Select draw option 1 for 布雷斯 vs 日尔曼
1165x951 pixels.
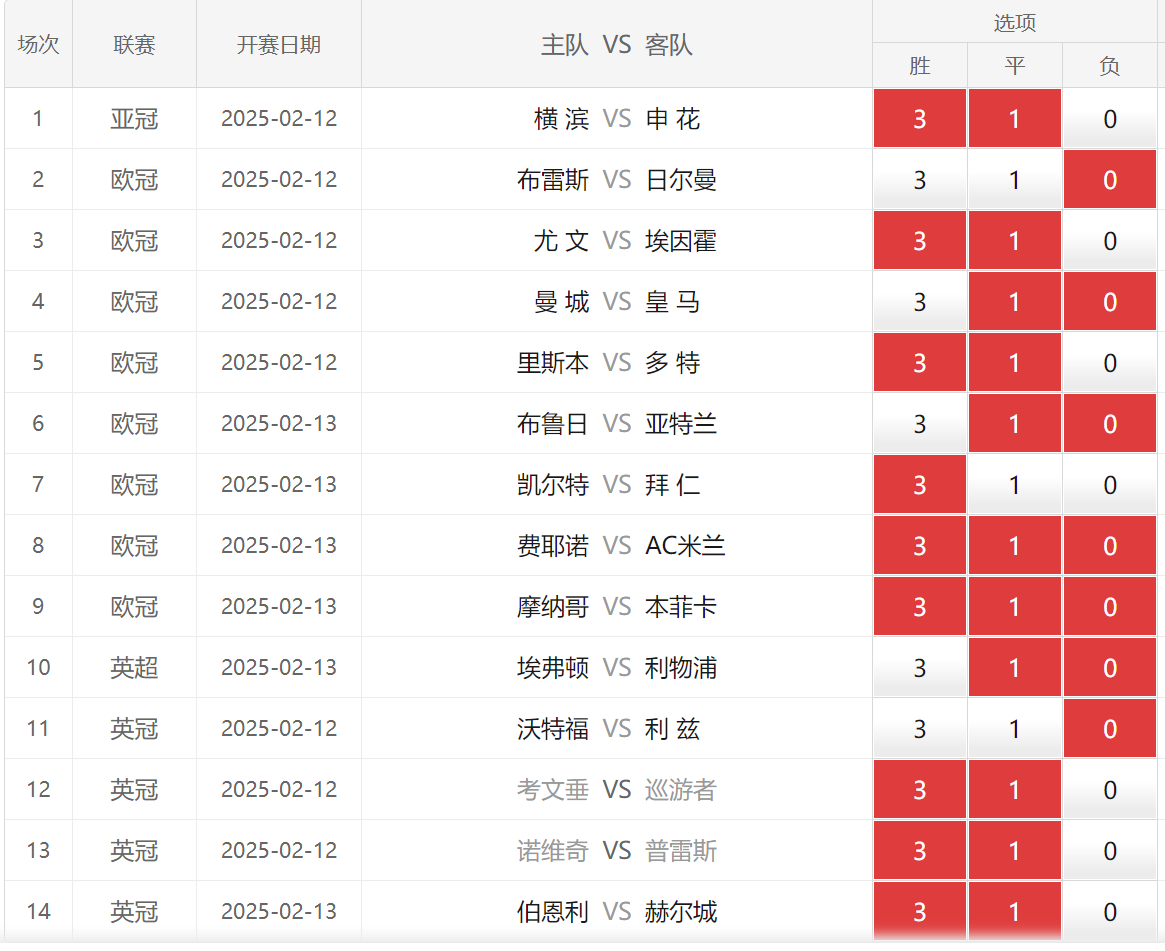pyautogui.click(x=1015, y=179)
